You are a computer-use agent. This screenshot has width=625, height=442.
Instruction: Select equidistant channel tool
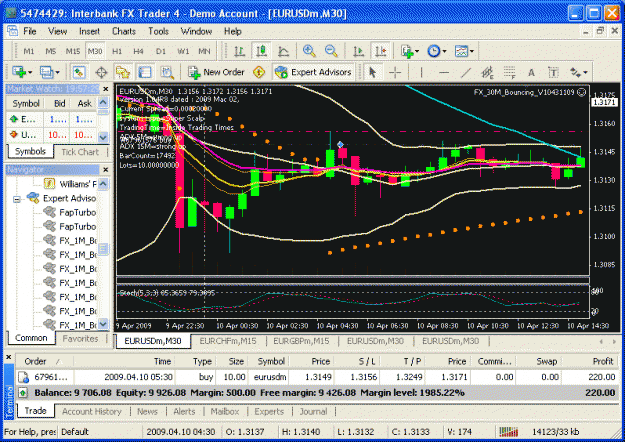(x=487, y=72)
